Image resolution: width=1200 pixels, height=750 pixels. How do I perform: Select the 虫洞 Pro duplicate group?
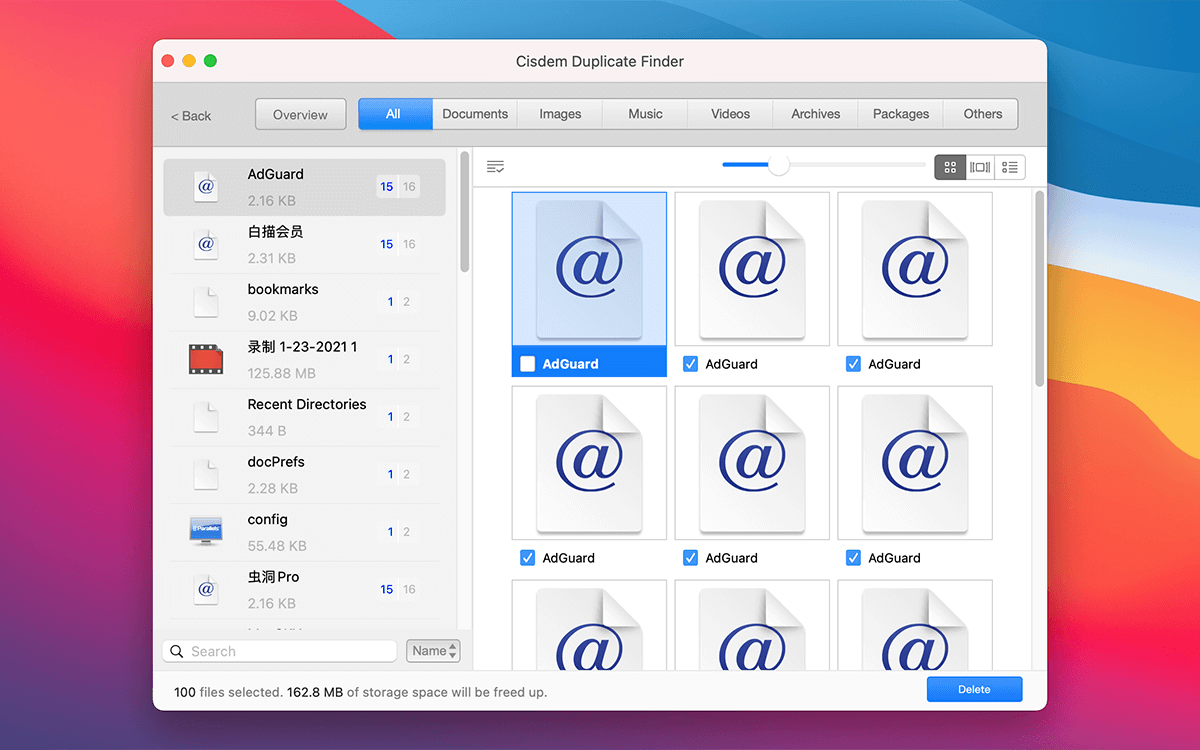(304, 590)
